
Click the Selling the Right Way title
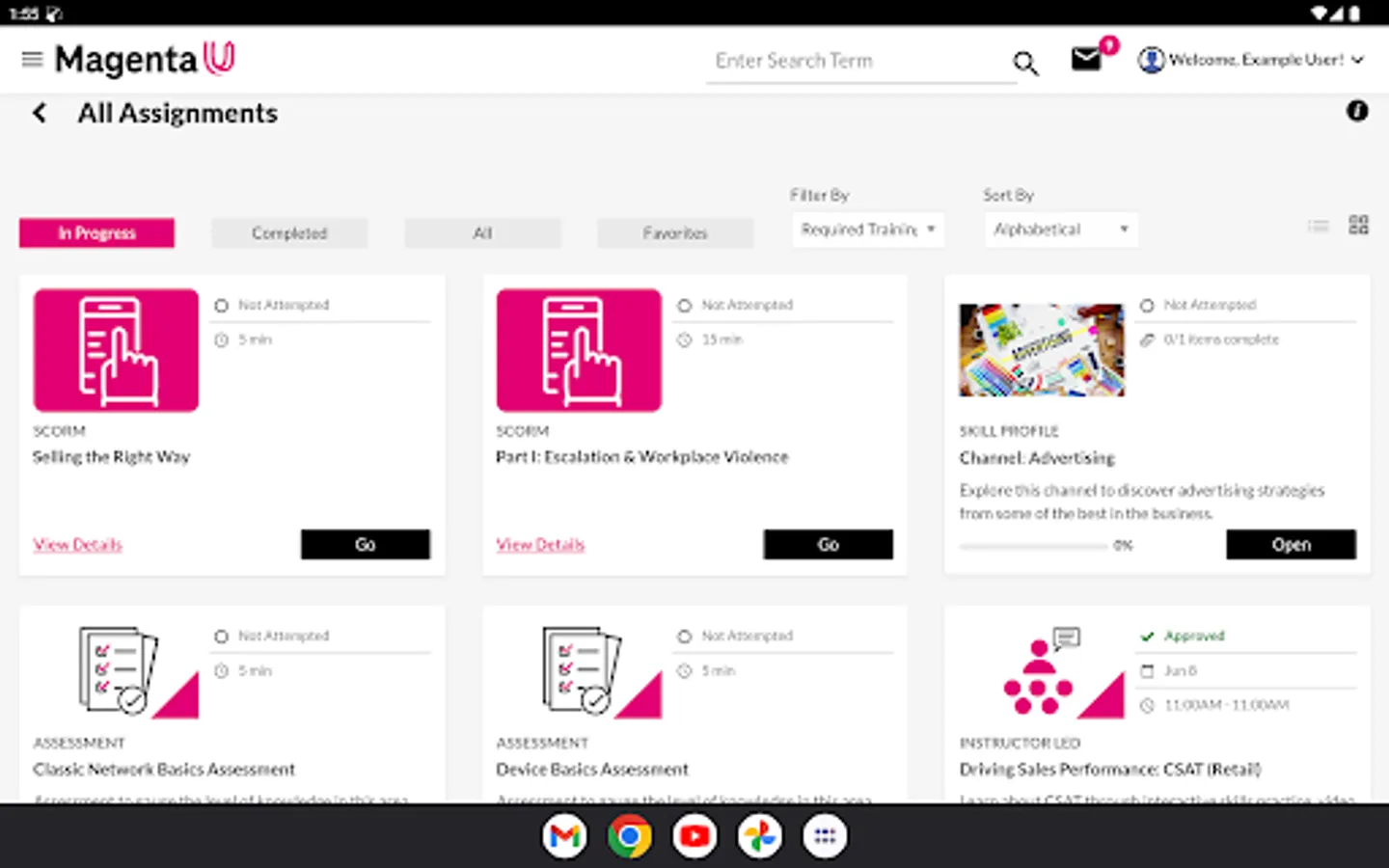coord(112,457)
